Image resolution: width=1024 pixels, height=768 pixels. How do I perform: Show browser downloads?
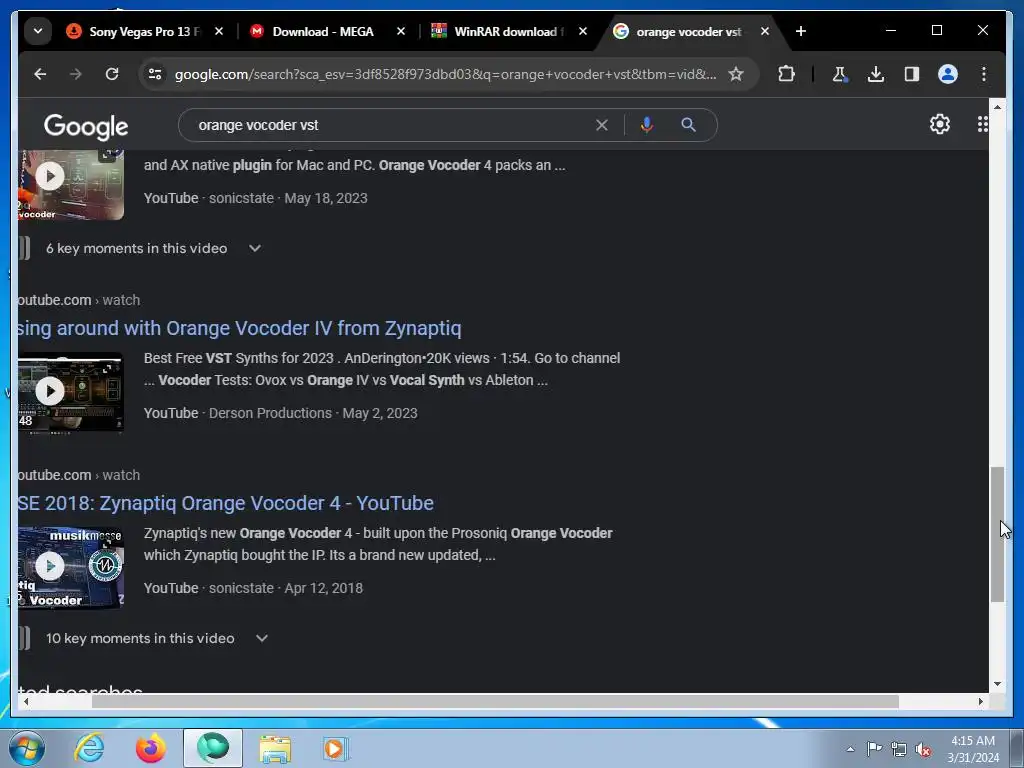(x=876, y=74)
